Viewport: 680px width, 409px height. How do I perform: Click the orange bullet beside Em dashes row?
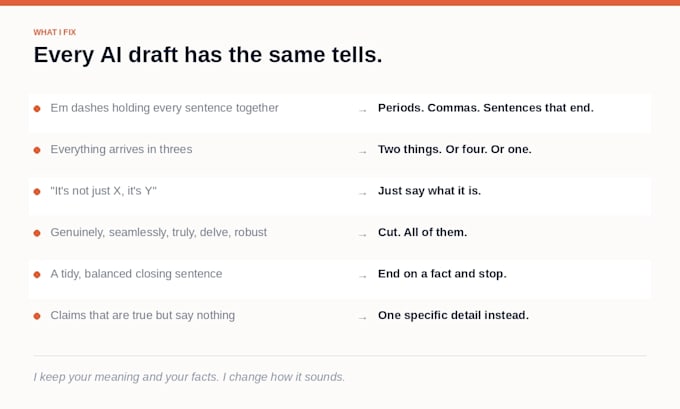(37, 108)
